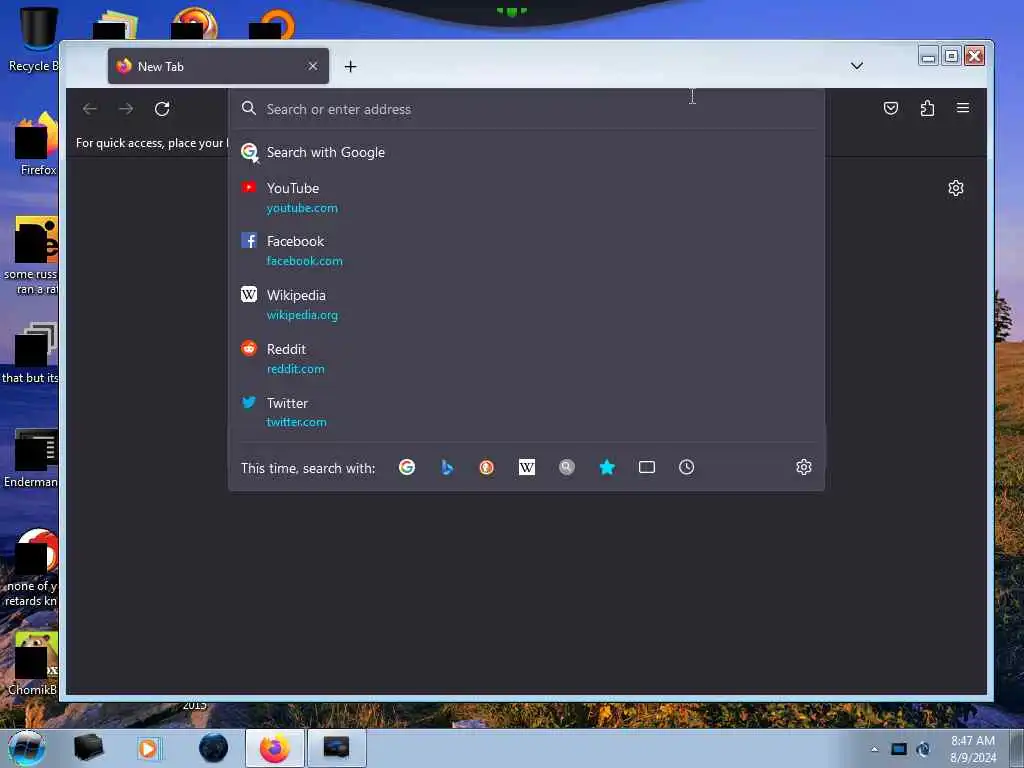Open the facebook.com link
Viewport: 1024px width, 768px height.
click(x=304, y=261)
